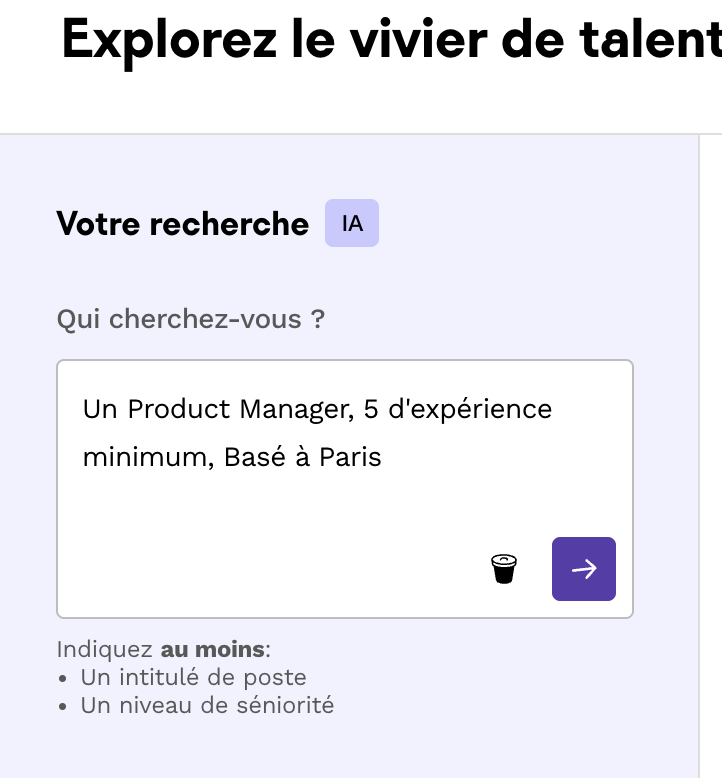Click the 'Qui cherchez-vous ?' label
Screen dimensions: 722x778
pyautogui.click(x=190, y=319)
